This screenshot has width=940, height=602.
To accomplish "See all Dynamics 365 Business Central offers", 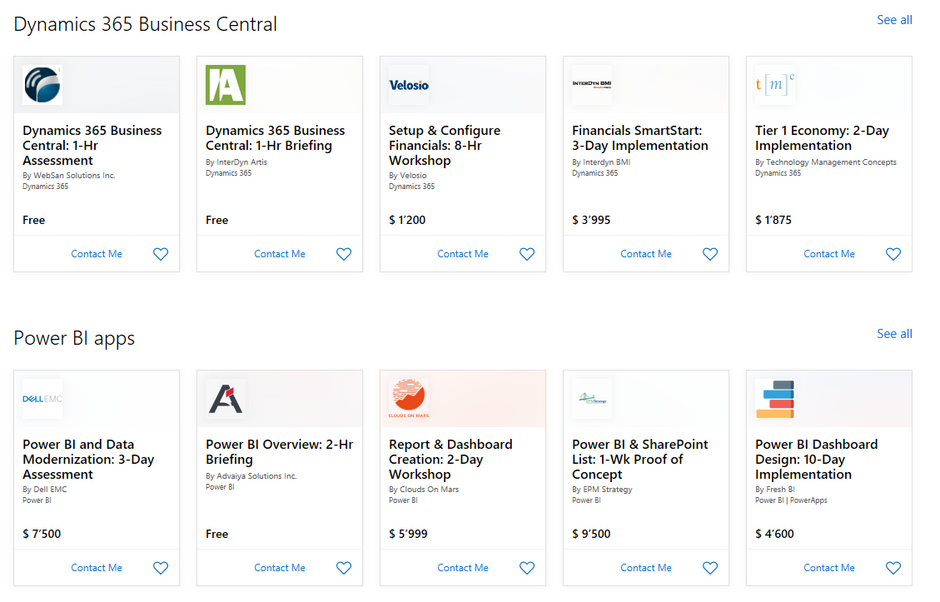I will point(894,20).
